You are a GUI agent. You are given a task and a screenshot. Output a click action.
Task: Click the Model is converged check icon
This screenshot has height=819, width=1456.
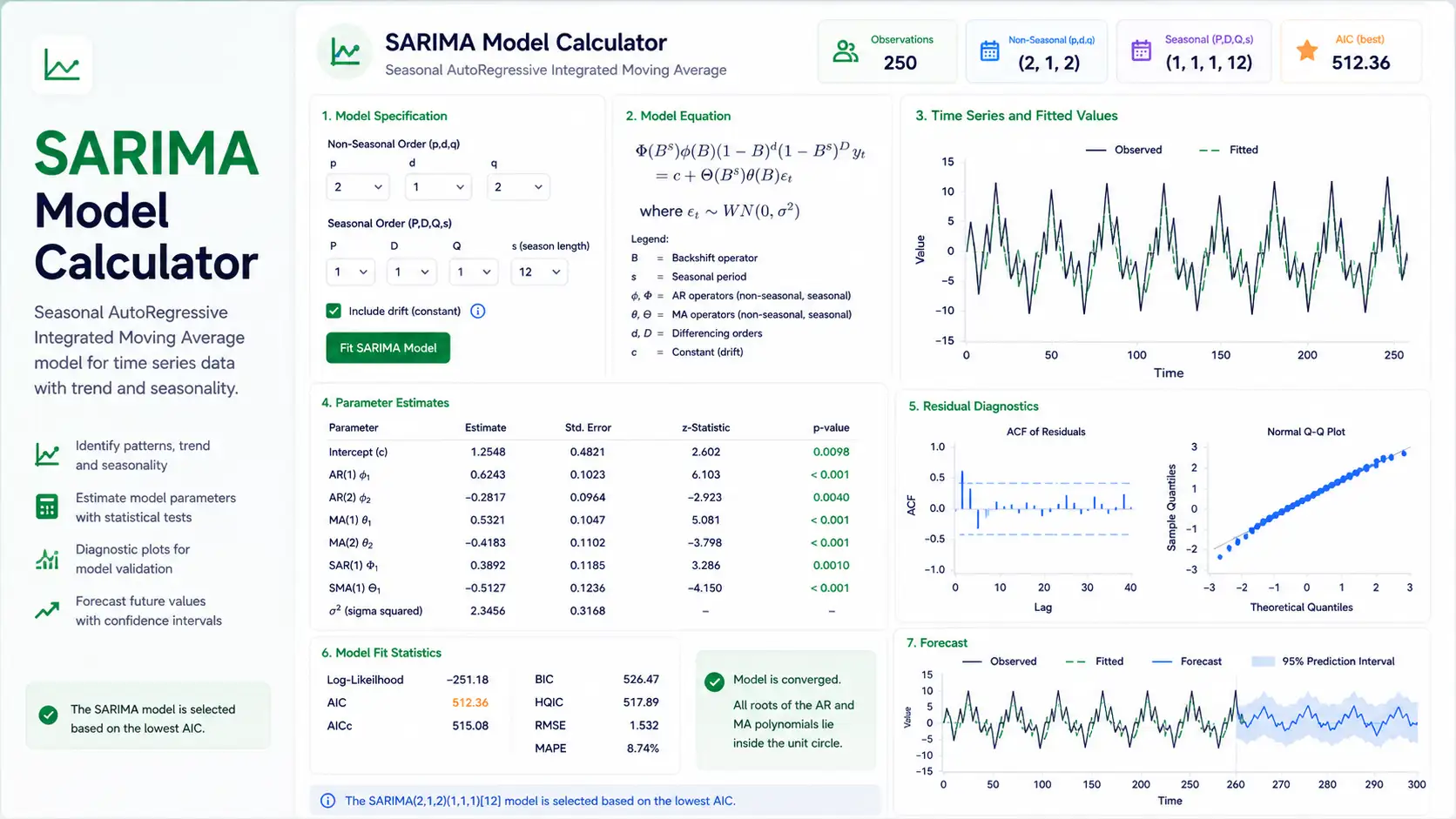click(714, 681)
